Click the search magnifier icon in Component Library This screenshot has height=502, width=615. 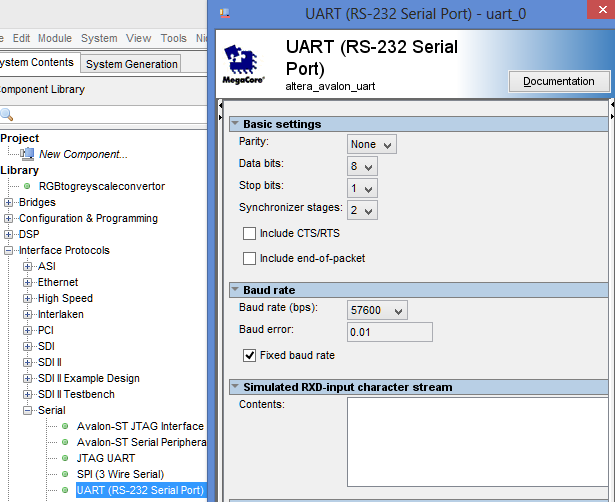tap(7, 115)
